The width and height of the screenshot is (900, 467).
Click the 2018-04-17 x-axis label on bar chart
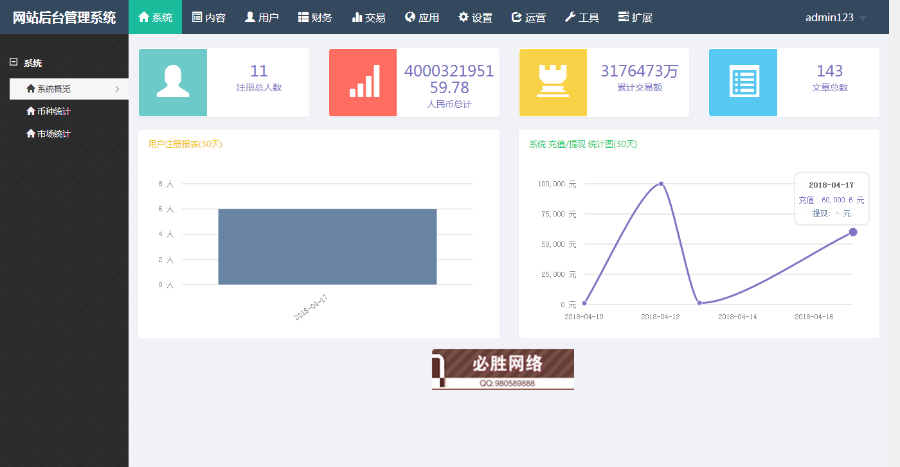[311, 307]
